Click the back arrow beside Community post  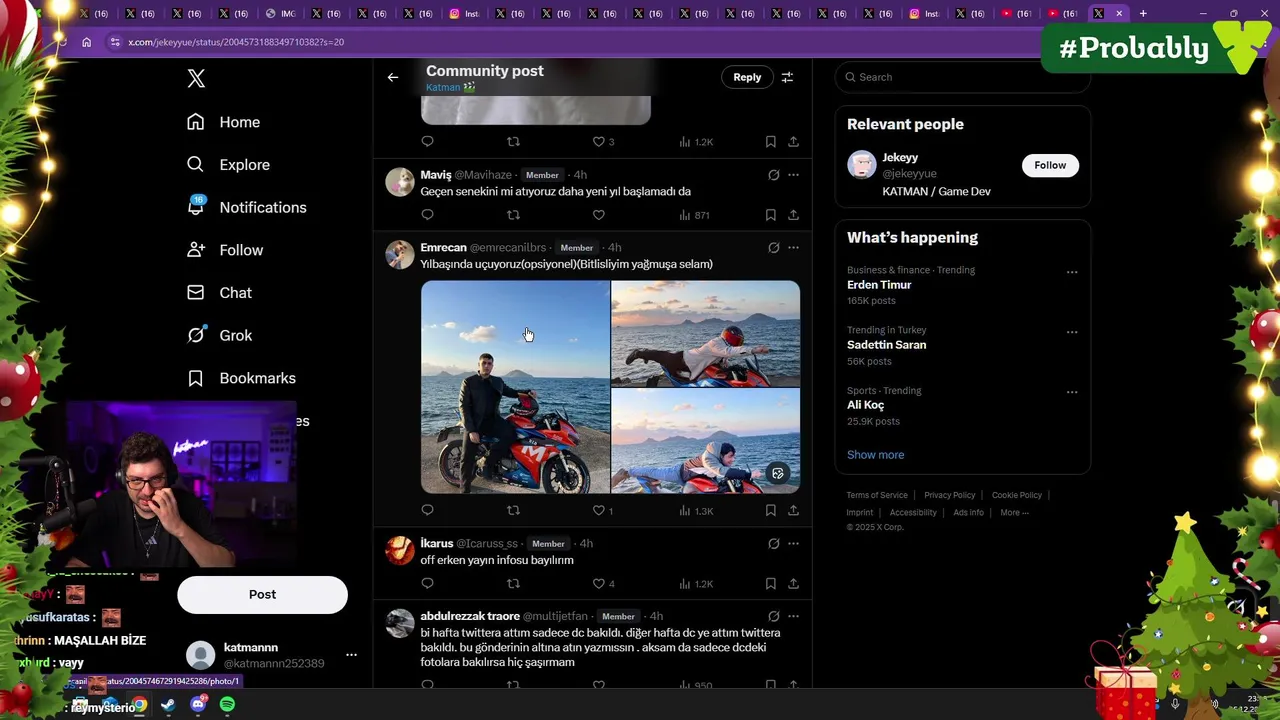393,77
